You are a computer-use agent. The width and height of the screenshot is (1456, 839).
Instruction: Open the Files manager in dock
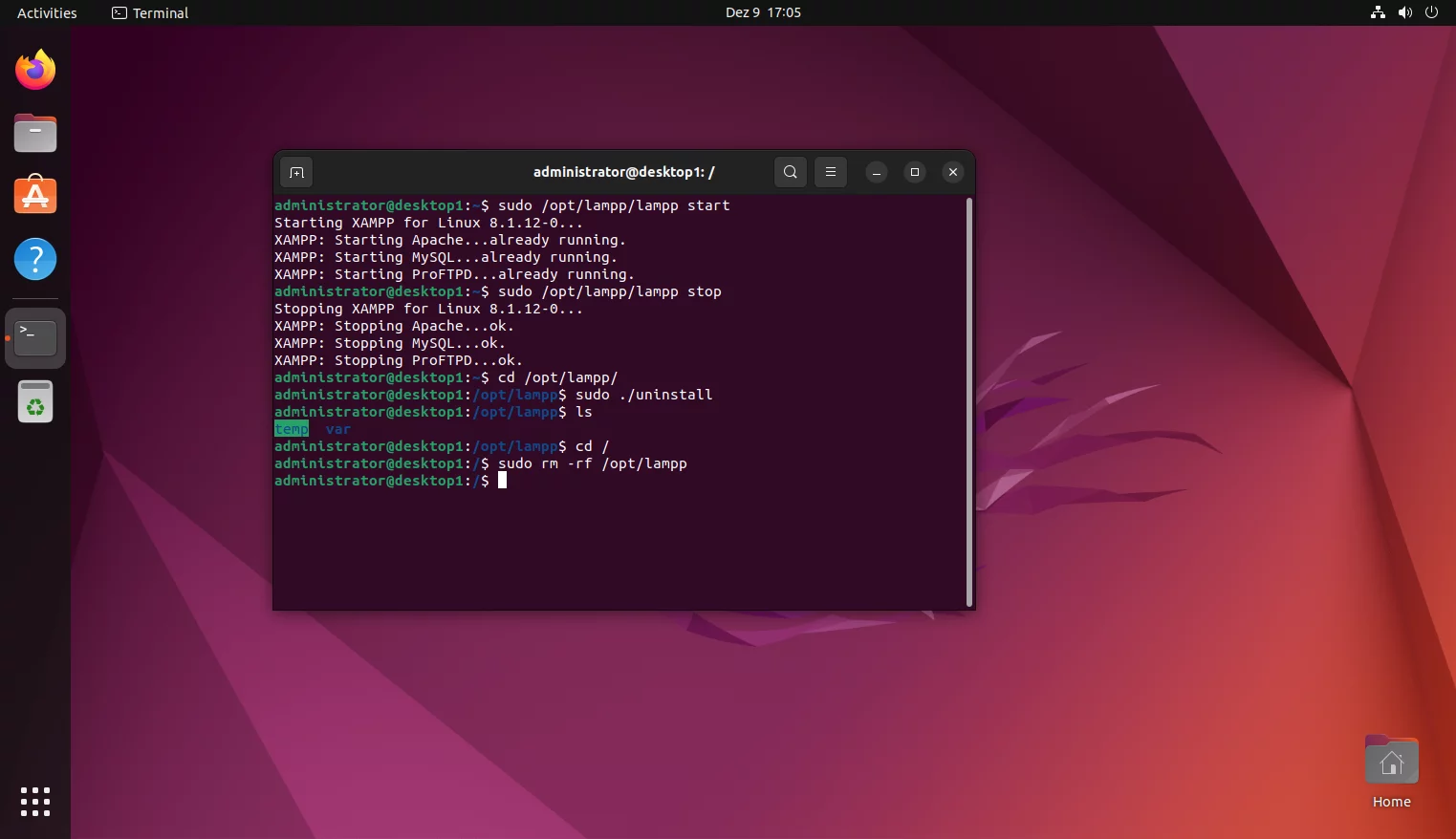[35, 133]
